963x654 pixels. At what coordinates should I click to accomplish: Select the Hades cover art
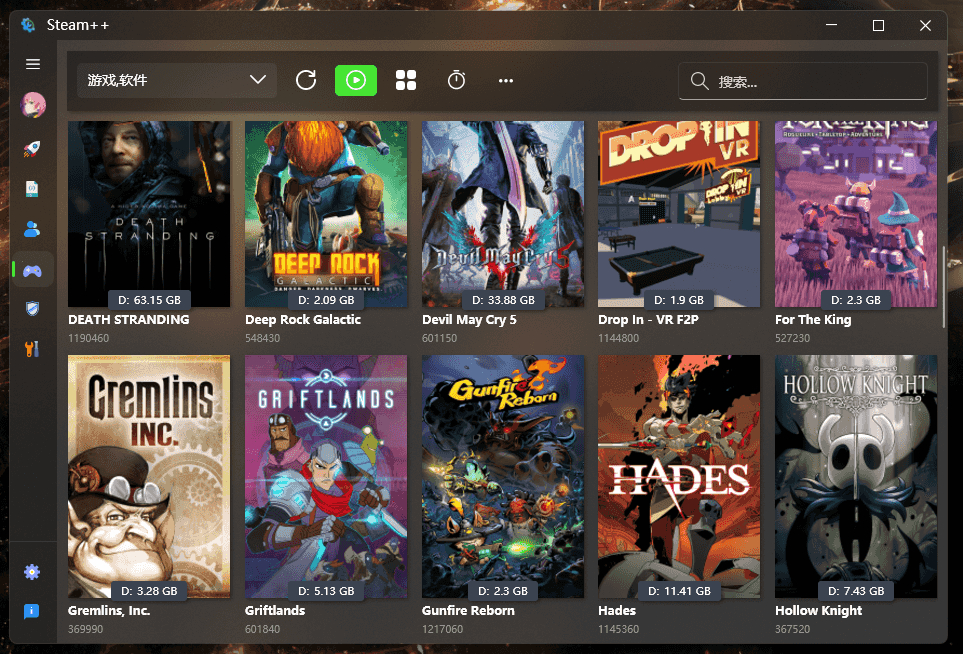[679, 477]
